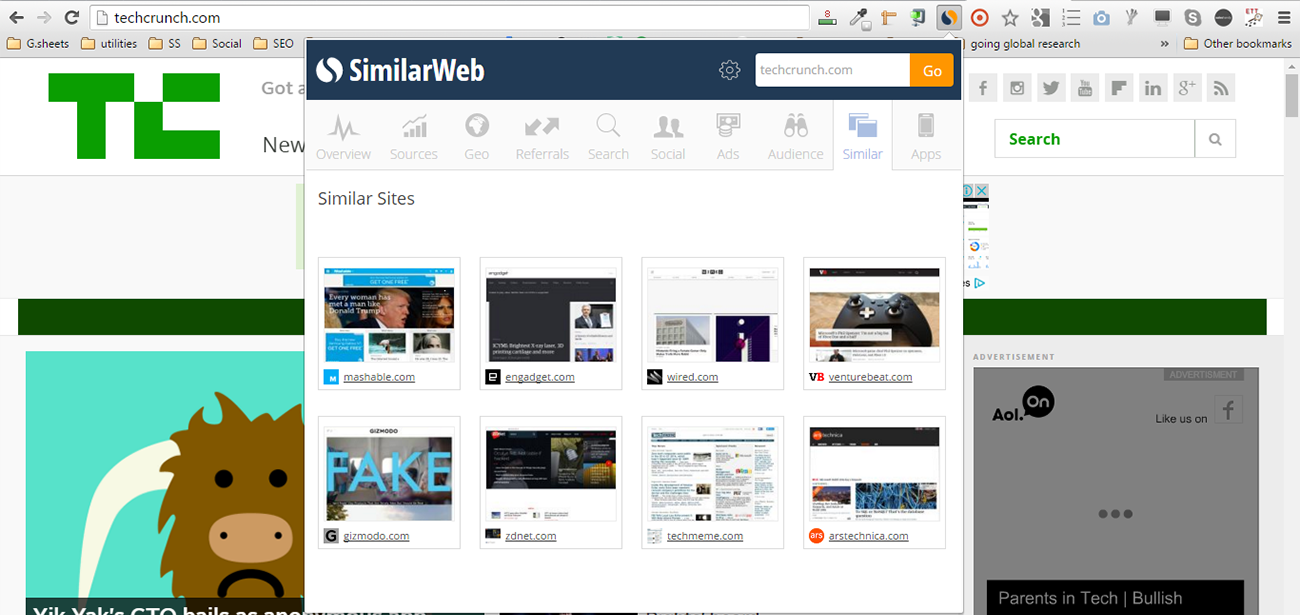Open TechCrunch Instagram icon

coord(1017,88)
